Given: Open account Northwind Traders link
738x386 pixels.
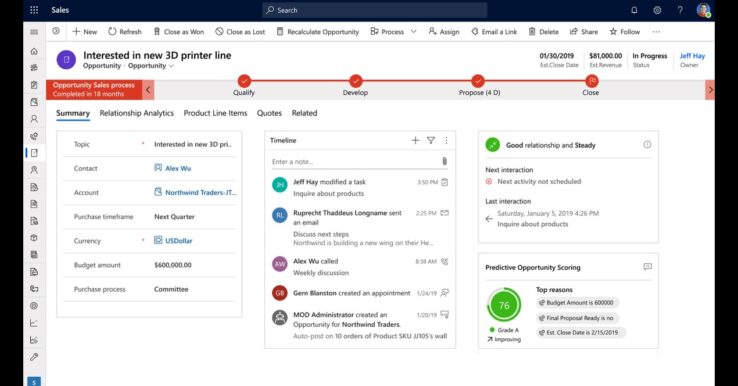Looking at the screenshot, I should (x=201, y=193).
